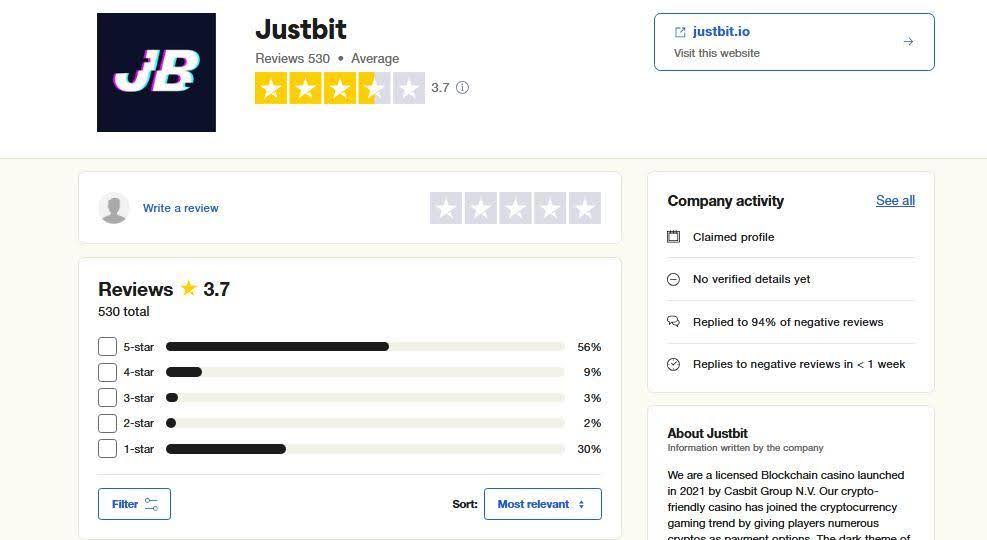Check the 5-star filter checkbox
This screenshot has height=540, width=987.
108,347
